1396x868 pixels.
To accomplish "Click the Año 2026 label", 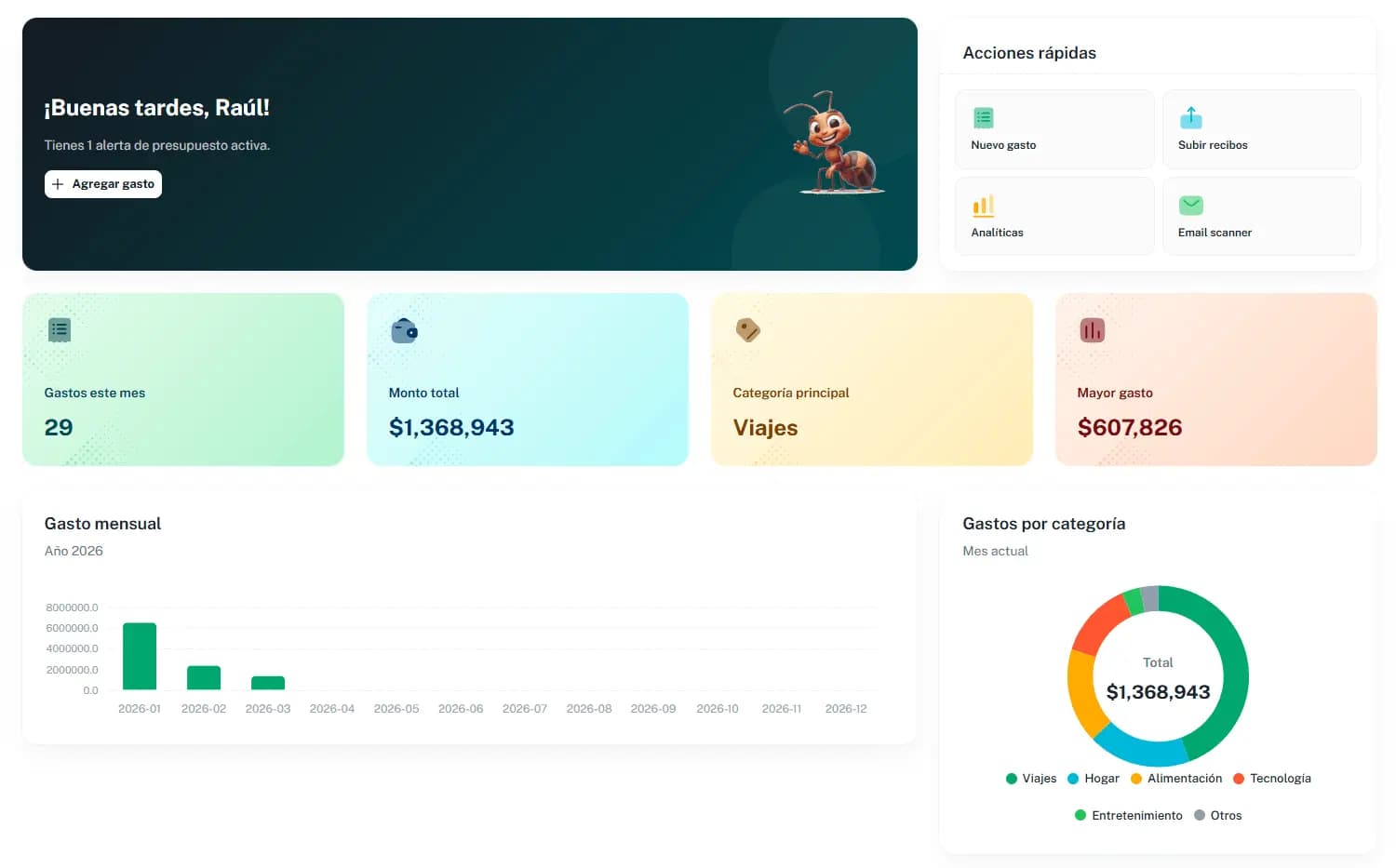I will coord(74,550).
